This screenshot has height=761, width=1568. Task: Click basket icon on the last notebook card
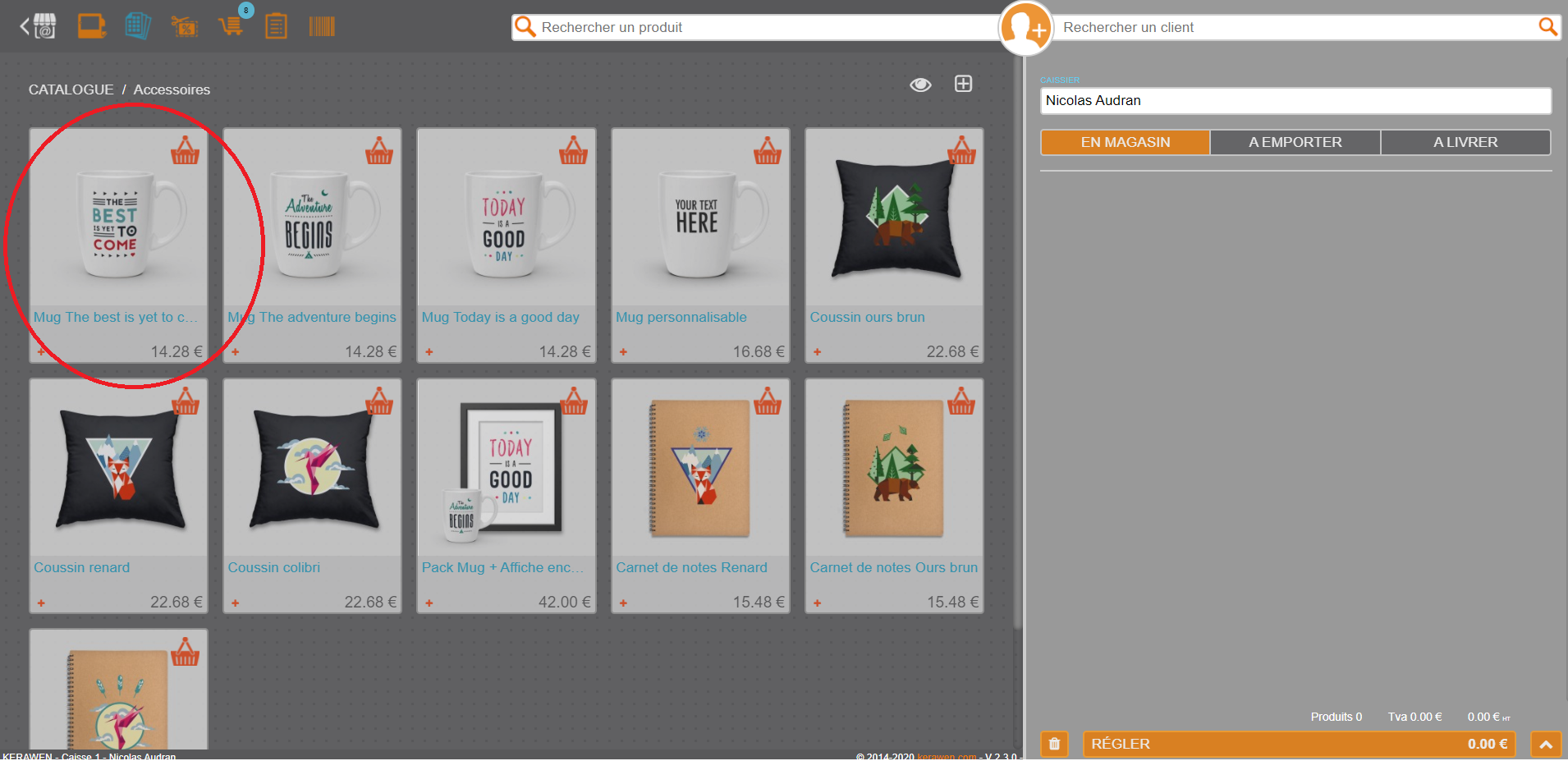185,652
